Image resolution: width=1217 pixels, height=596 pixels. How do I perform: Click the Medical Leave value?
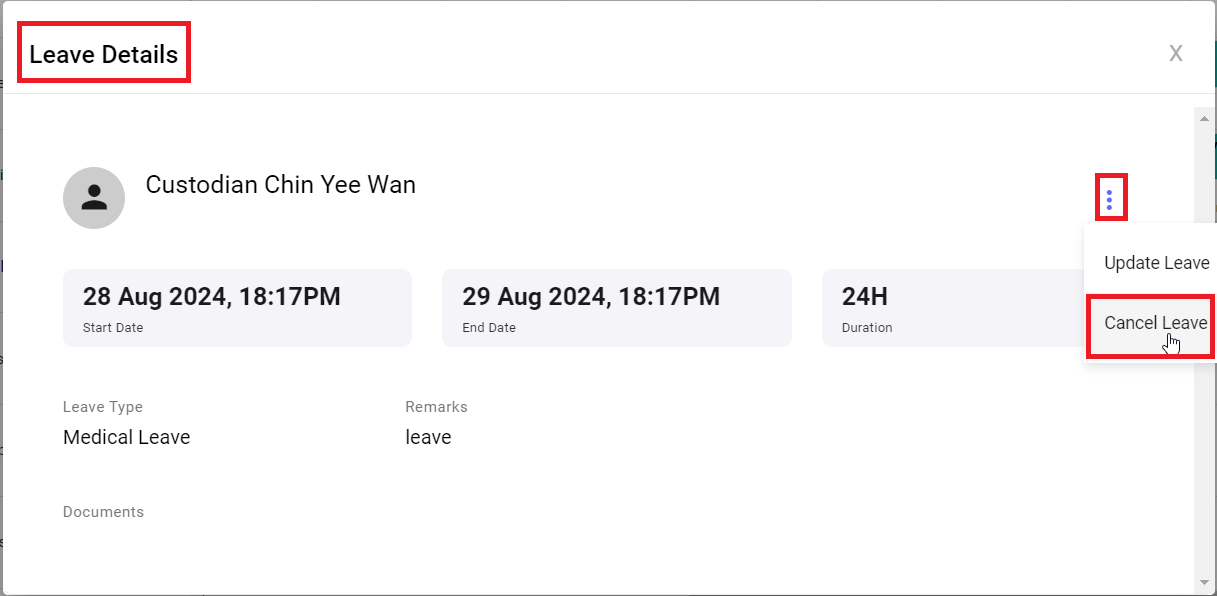[127, 437]
